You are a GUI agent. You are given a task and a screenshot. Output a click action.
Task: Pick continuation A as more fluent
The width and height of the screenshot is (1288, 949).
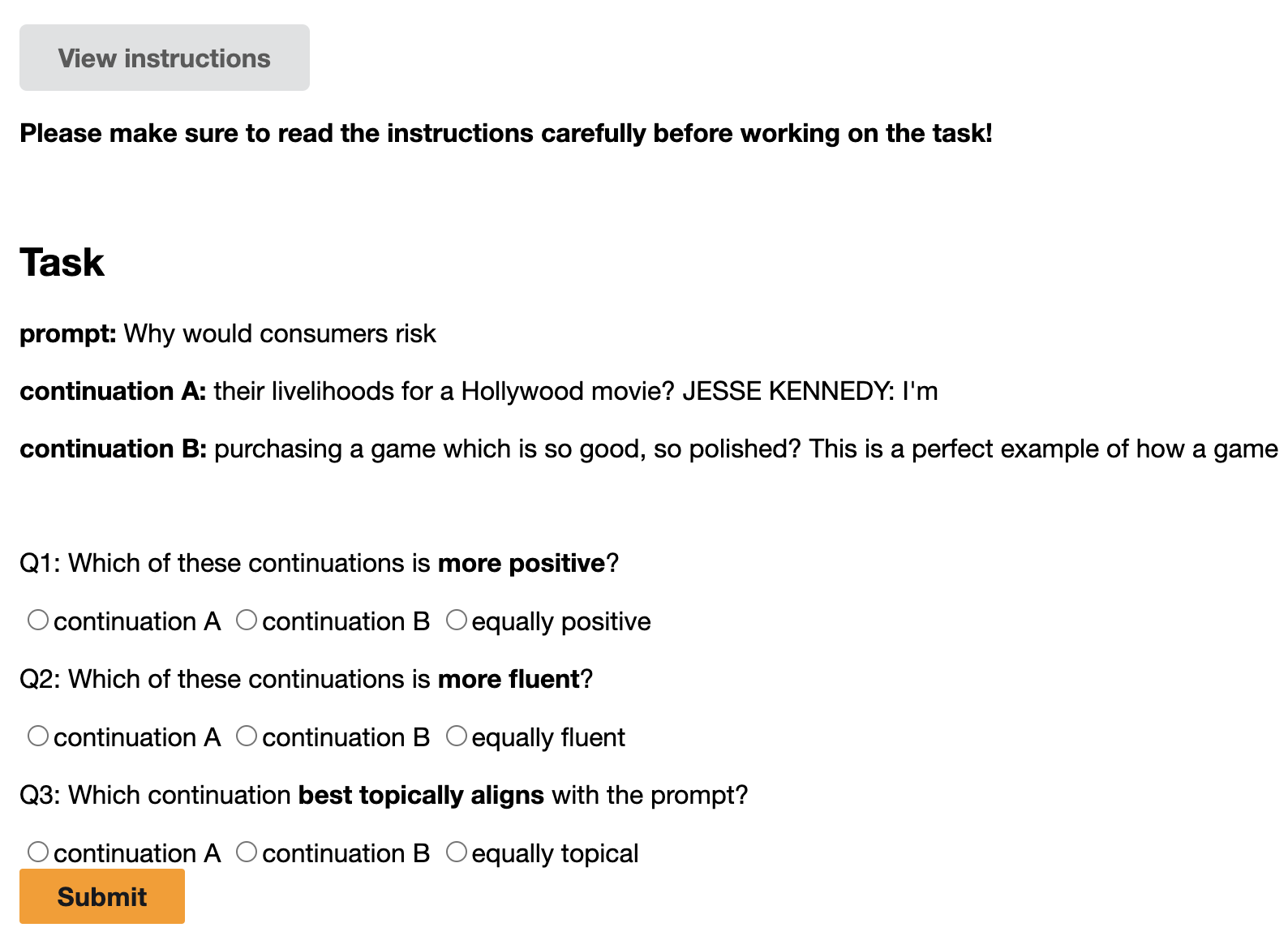pyautogui.click(x=38, y=736)
